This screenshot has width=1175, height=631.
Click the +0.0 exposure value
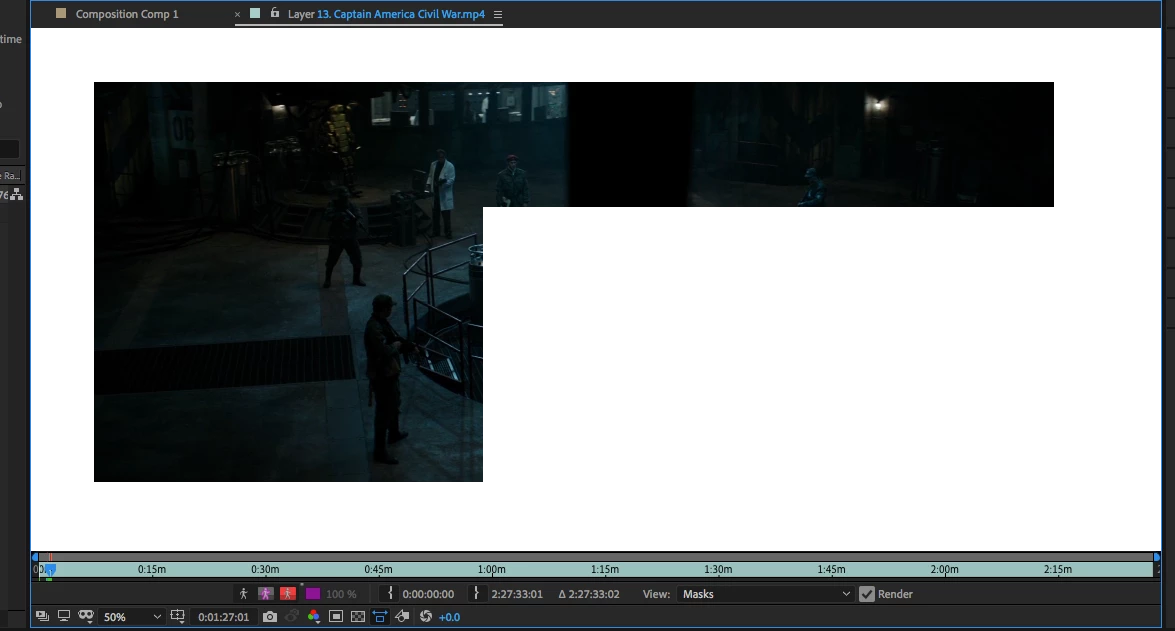(450, 617)
